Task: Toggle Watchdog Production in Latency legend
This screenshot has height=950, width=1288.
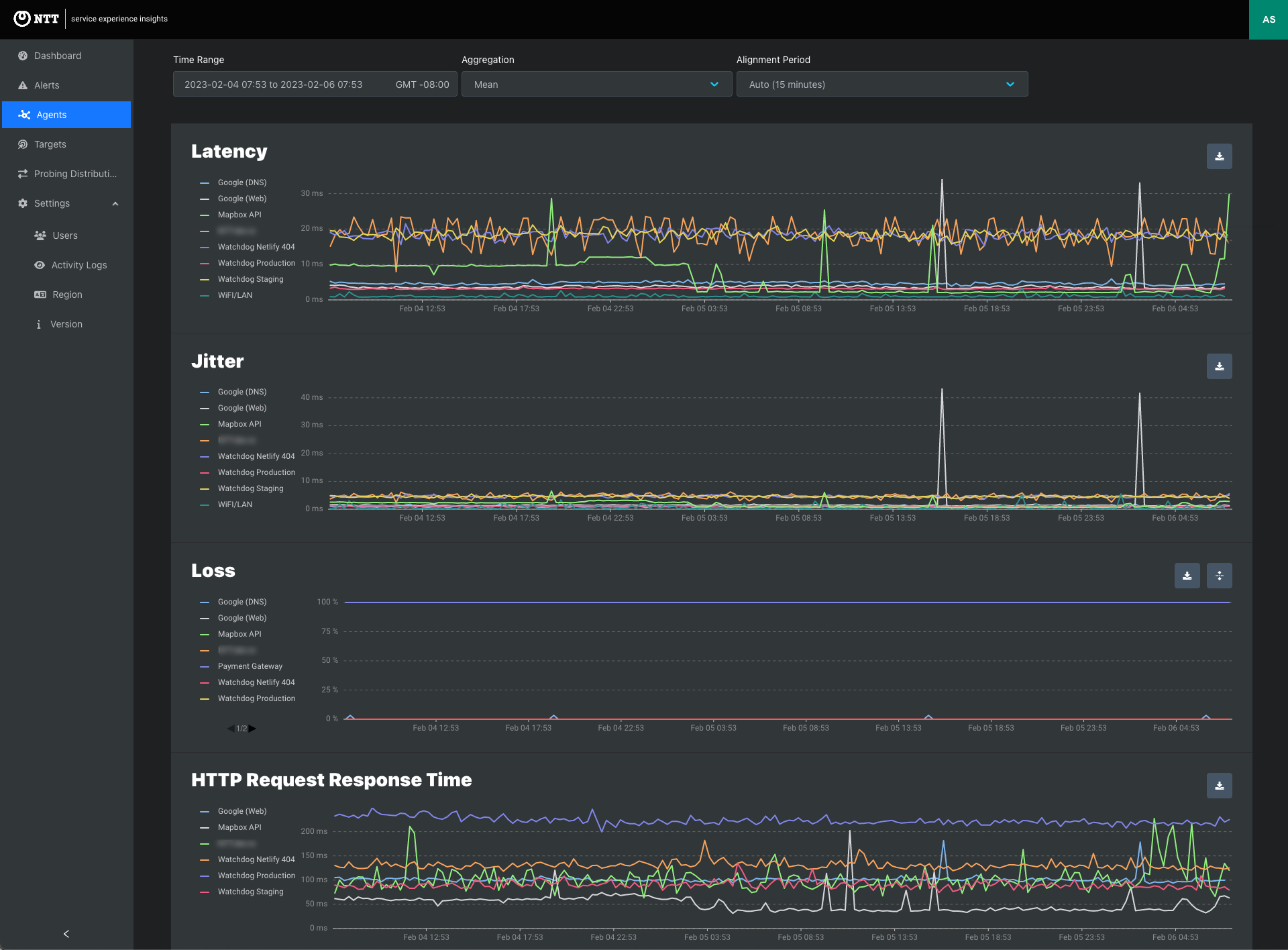Action: coord(248,263)
